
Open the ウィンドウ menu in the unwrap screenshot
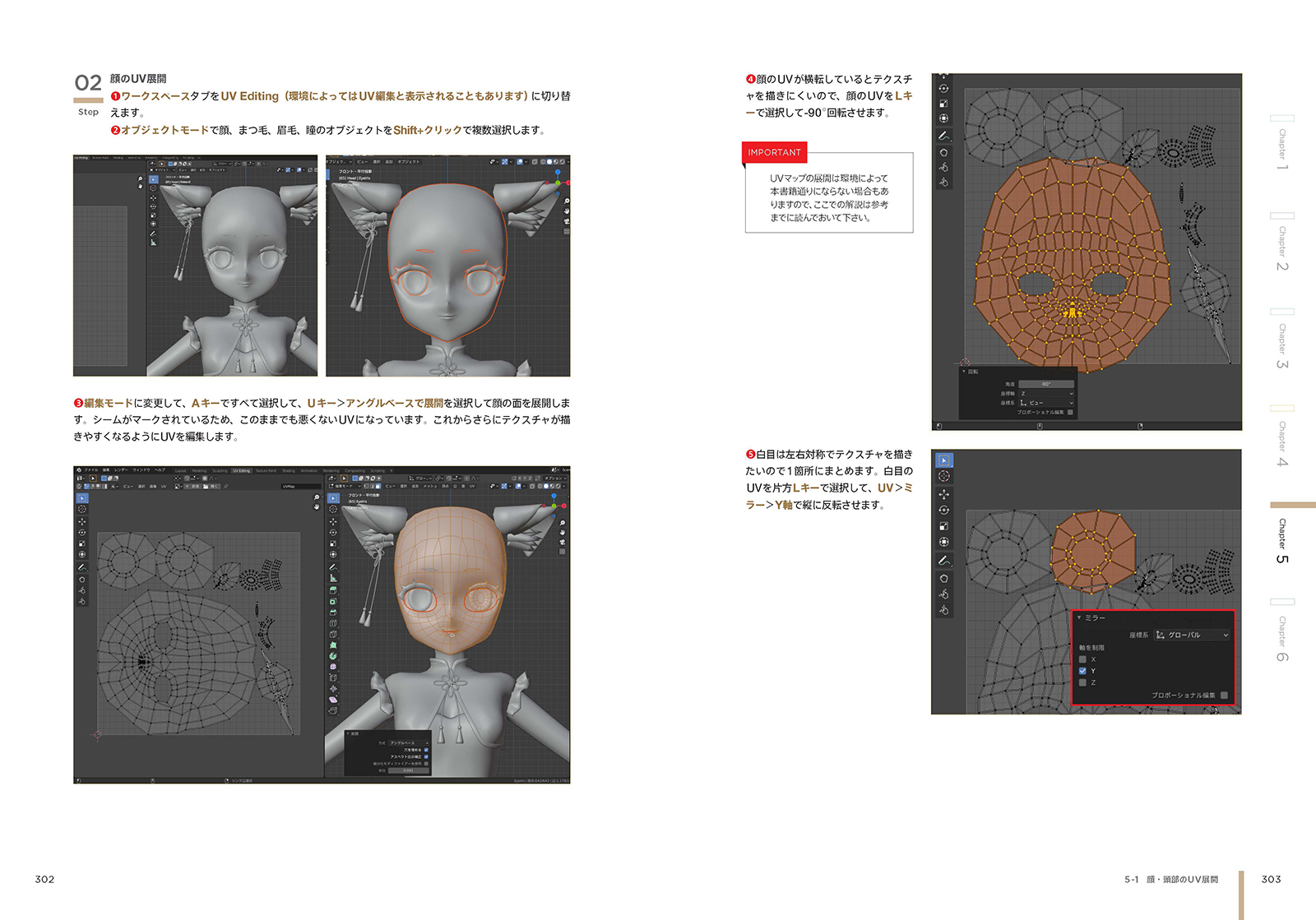[x=141, y=470]
